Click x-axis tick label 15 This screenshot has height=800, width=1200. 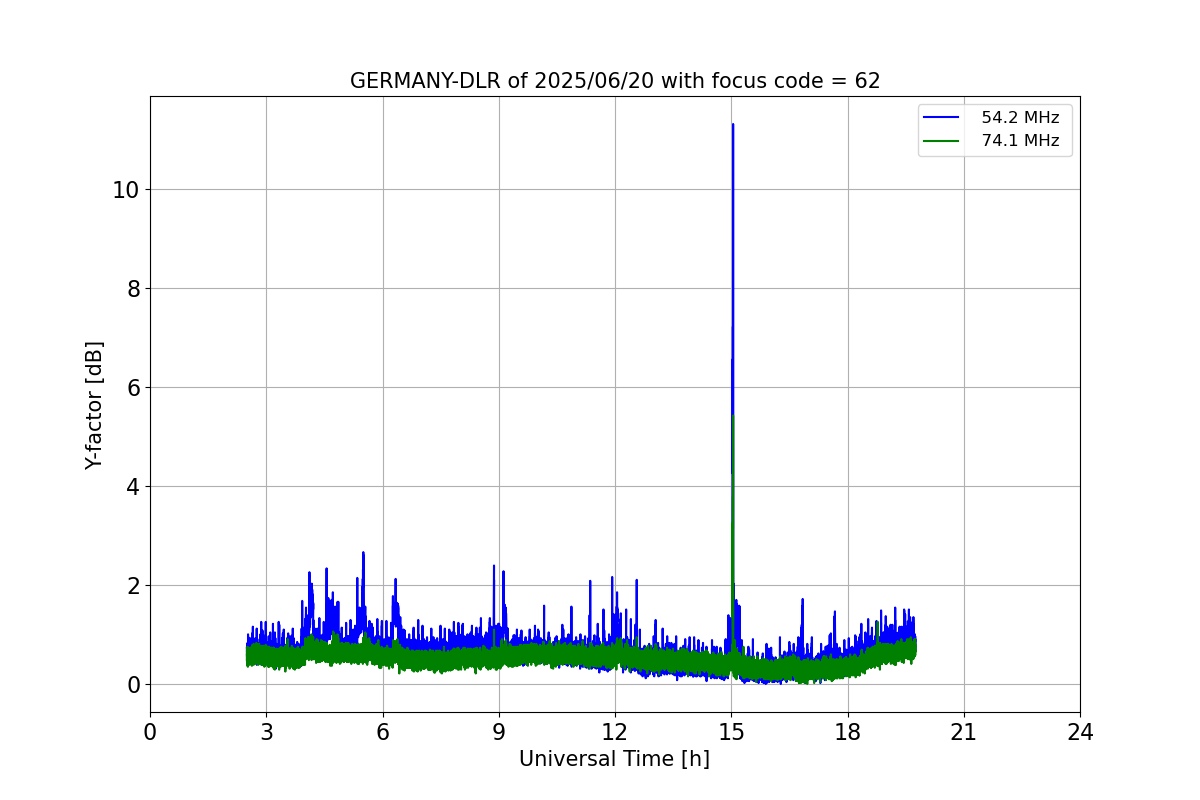pyautogui.click(x=731, y=732)
